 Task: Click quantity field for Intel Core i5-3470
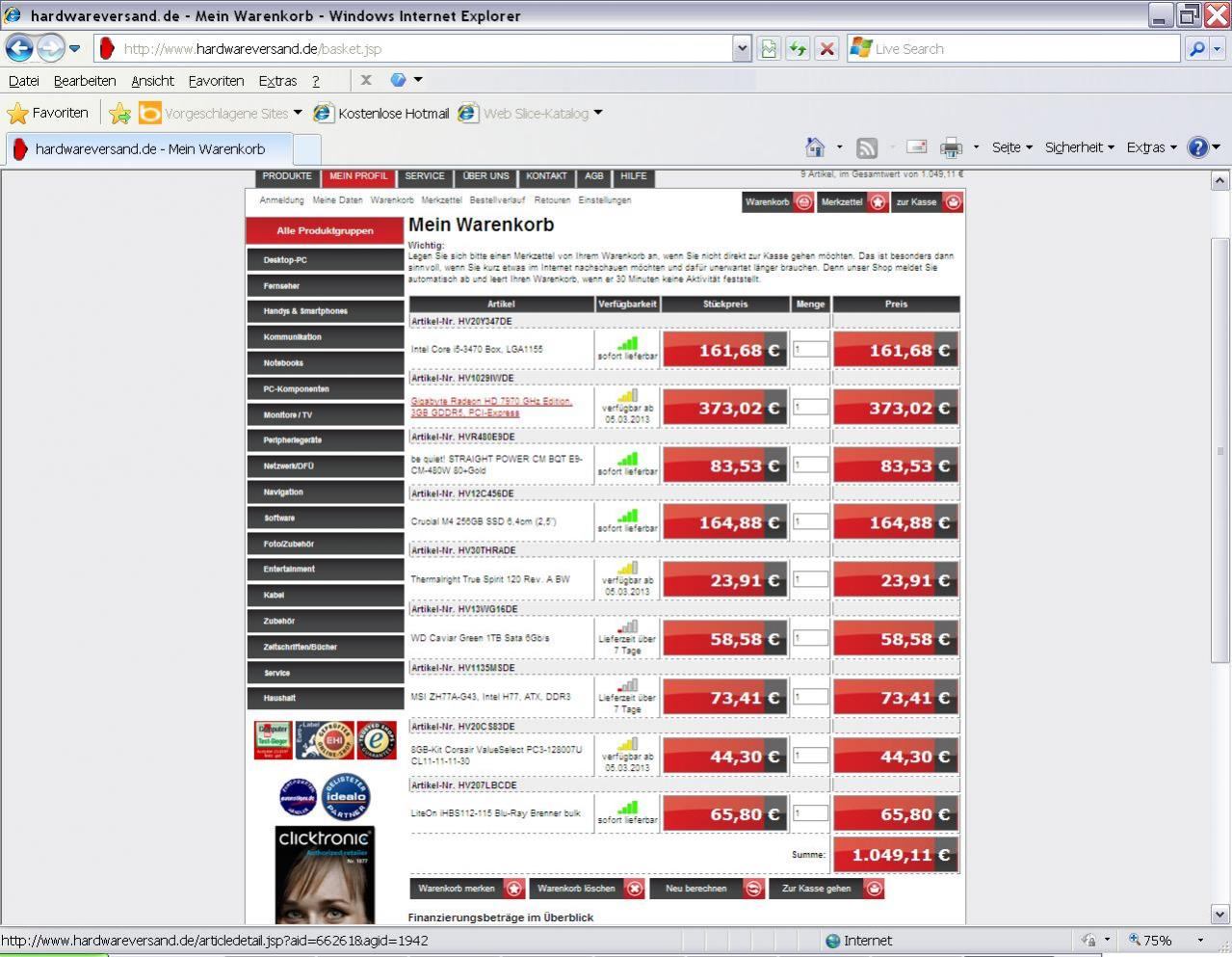(x=810, y=350)
